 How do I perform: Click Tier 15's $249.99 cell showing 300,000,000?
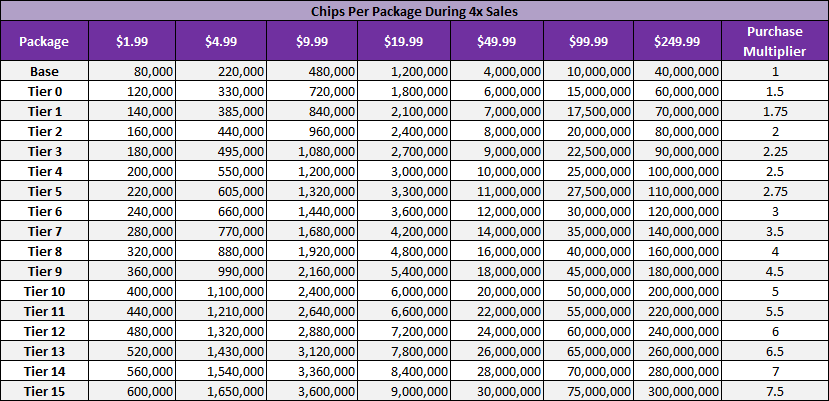pos(681,391)
